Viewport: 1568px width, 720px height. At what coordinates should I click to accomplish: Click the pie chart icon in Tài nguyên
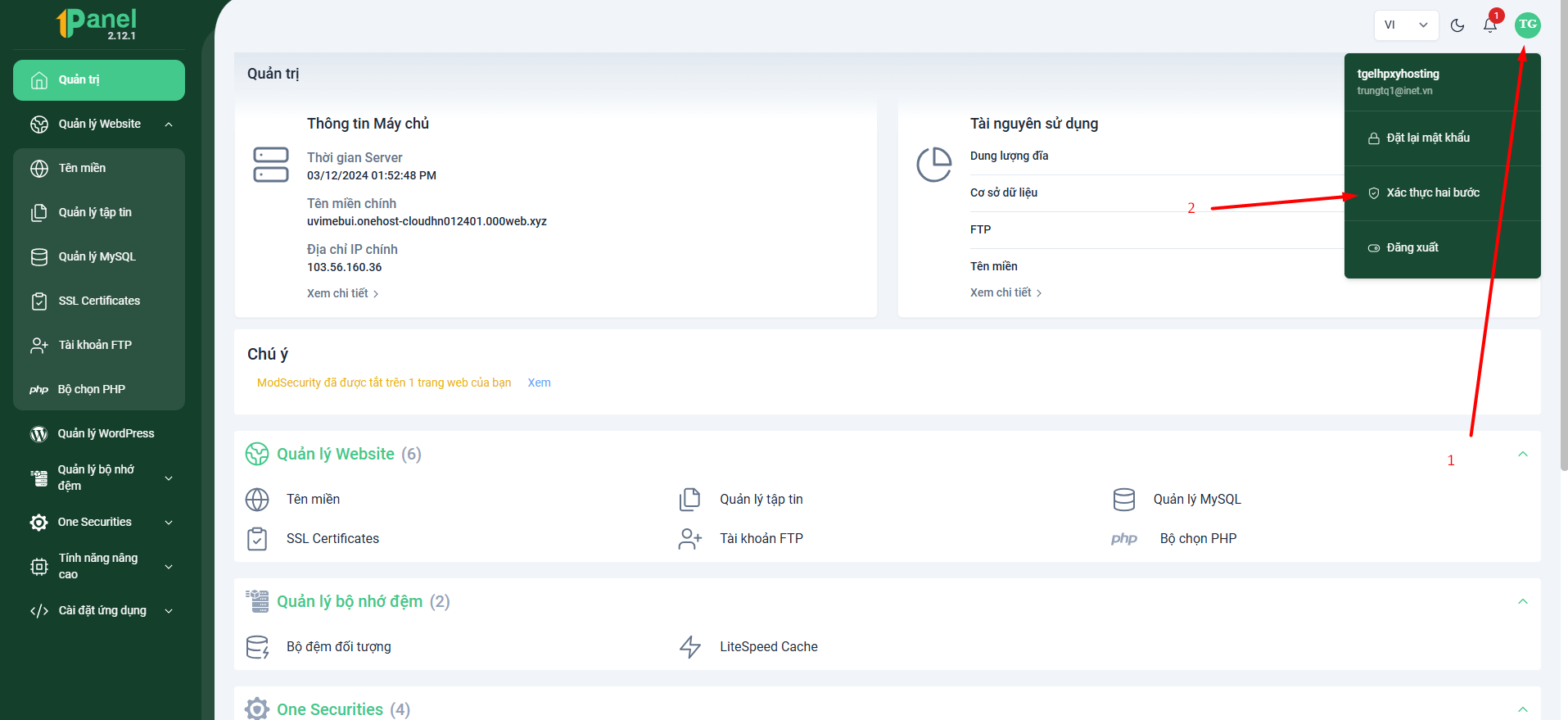click(x=934, y=165)
